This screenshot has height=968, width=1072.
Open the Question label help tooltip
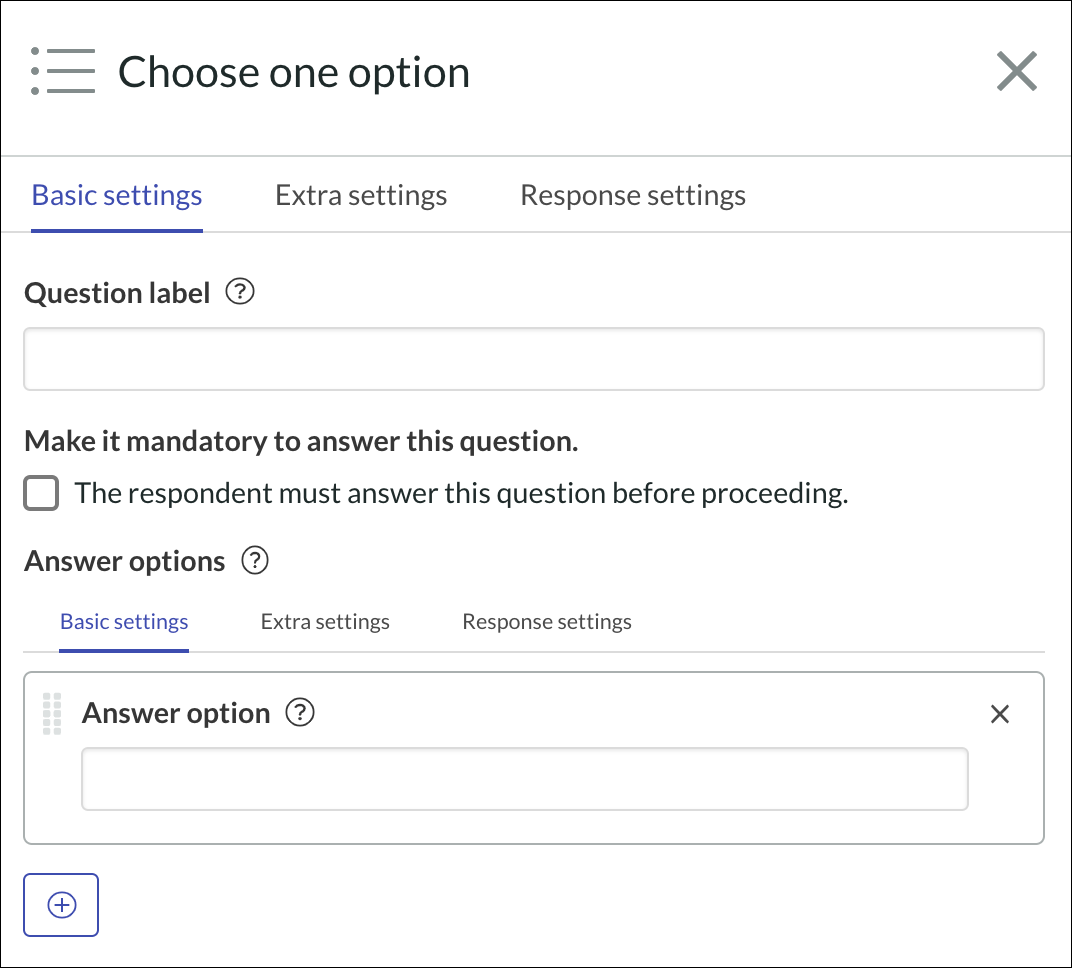[x=240, y=291]
